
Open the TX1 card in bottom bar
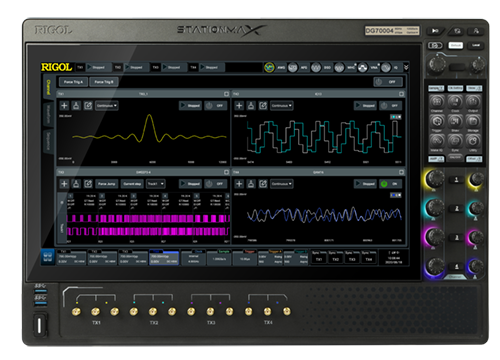72,257
